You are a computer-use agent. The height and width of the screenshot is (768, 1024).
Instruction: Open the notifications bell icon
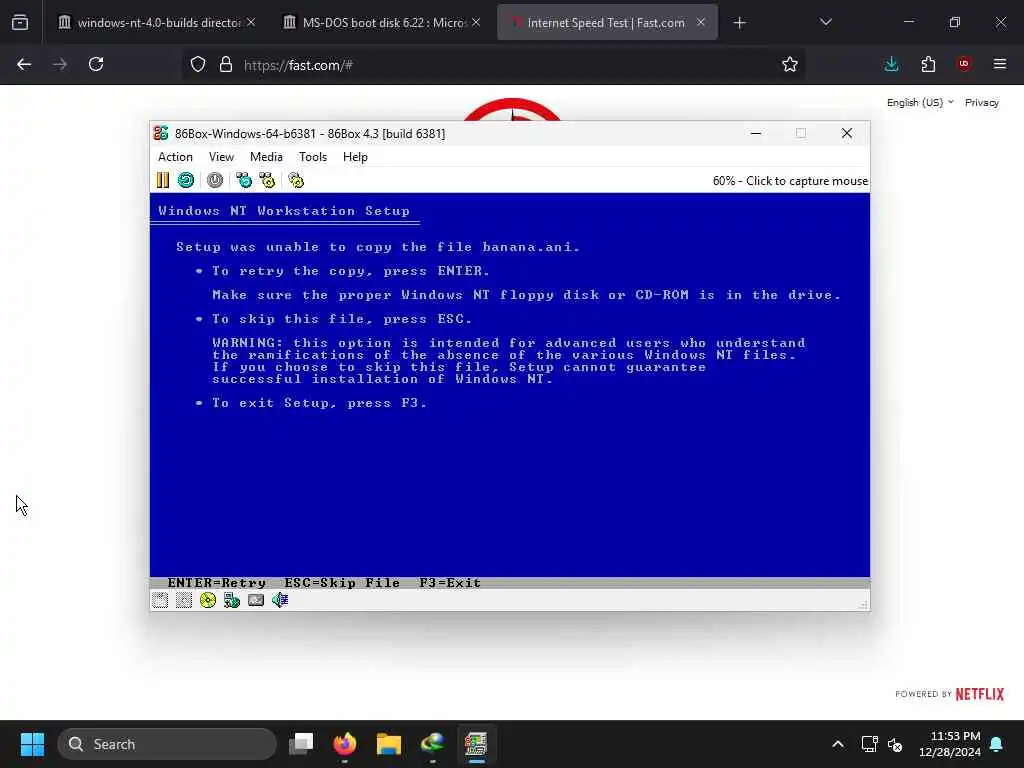997,744
